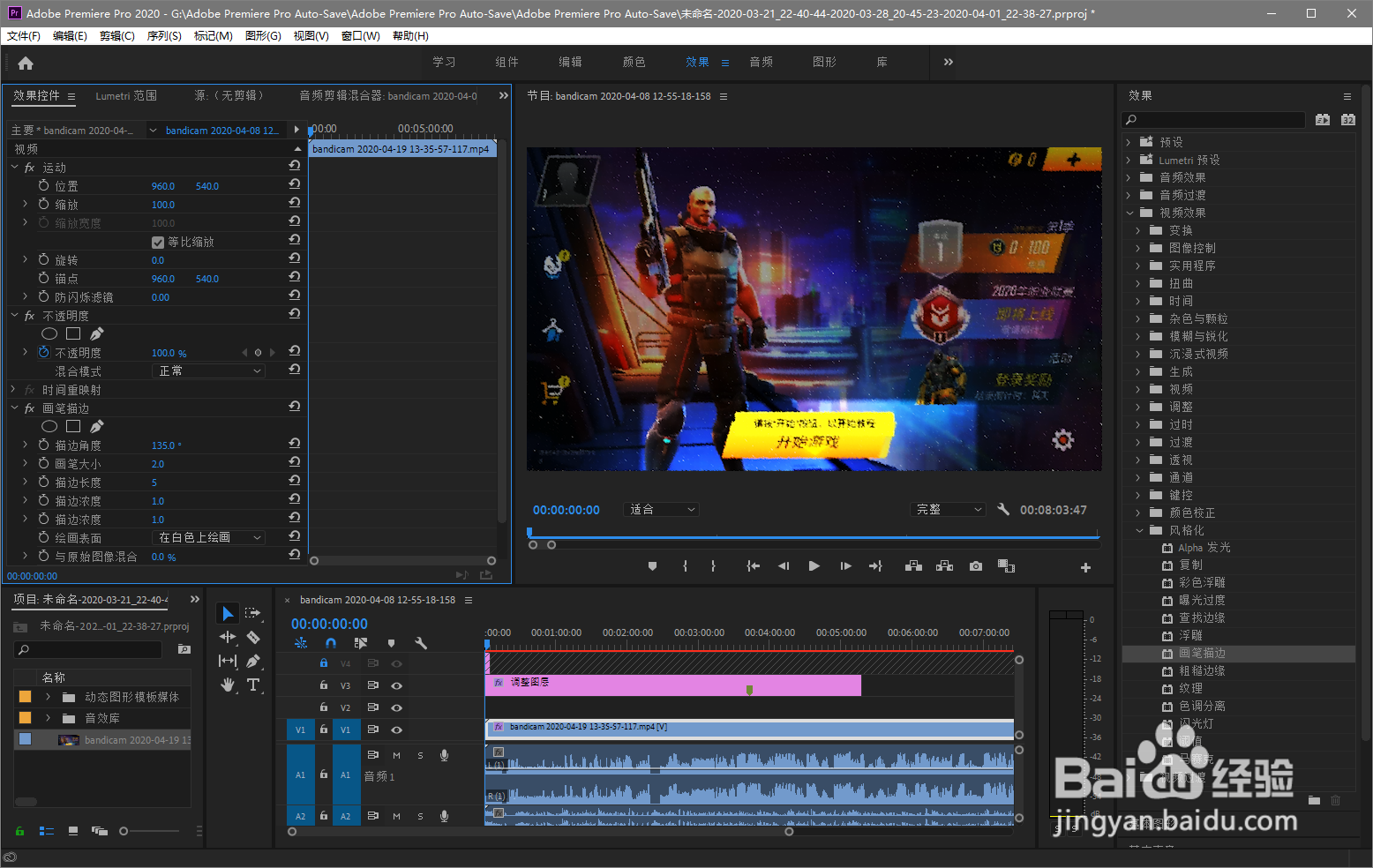Toggle linked selection in timeline
The image size is (1373, 868).
pos(360,643)
